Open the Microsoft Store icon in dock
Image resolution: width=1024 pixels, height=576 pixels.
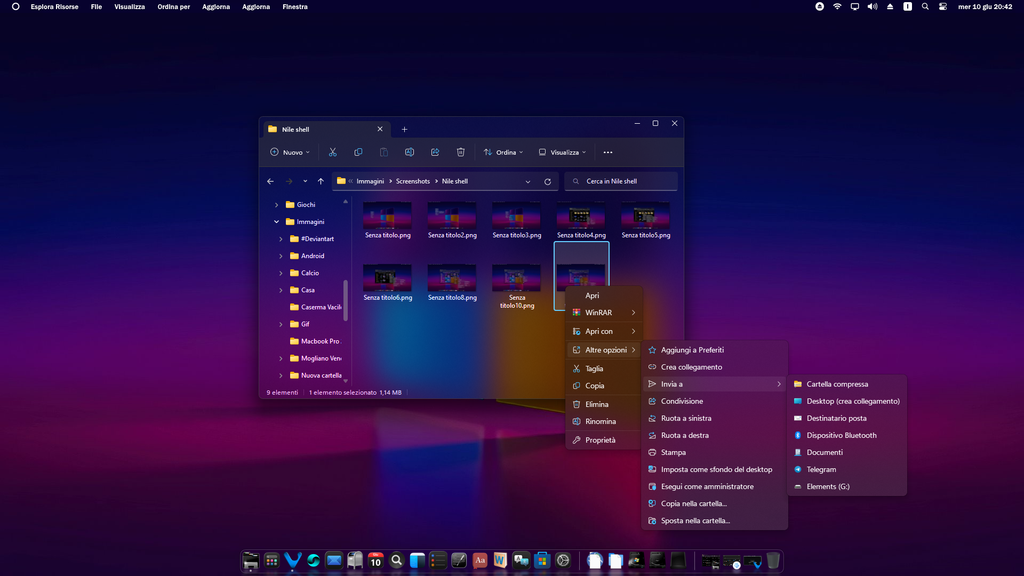point(542,560)
